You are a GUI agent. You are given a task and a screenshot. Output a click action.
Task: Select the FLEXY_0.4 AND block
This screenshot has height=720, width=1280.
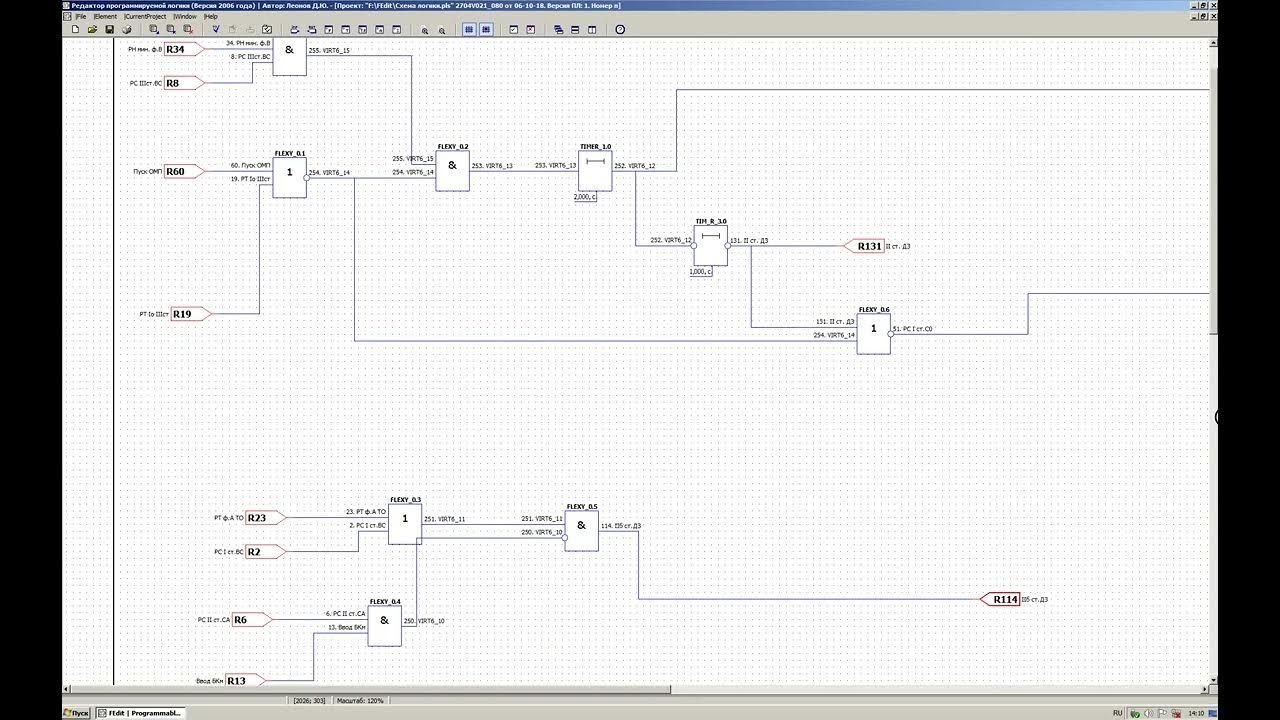[x=384, y=625]
